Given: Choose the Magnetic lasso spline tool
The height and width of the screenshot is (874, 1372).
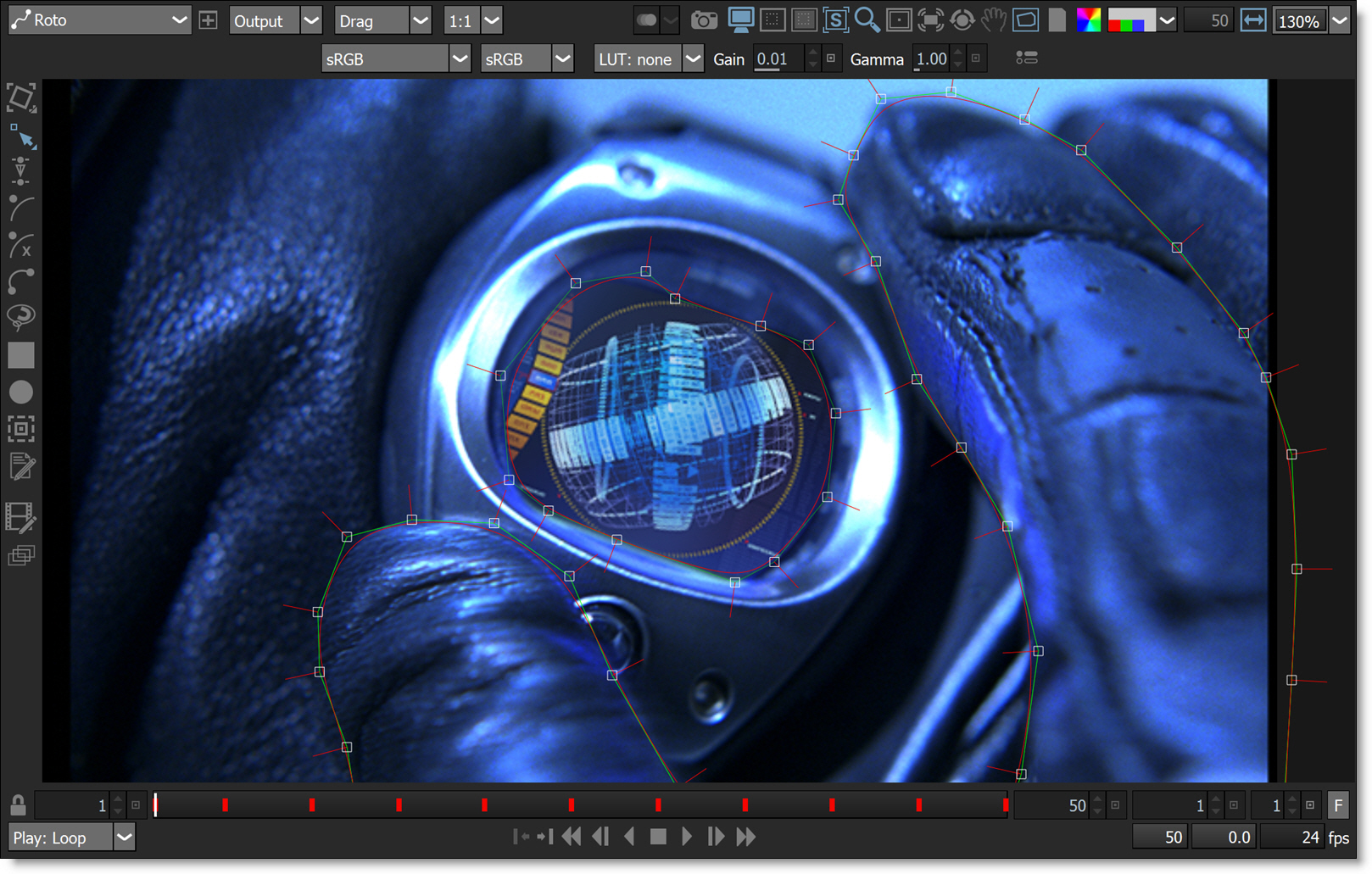Looking at the screenshot, I should [x=21, y=317].
